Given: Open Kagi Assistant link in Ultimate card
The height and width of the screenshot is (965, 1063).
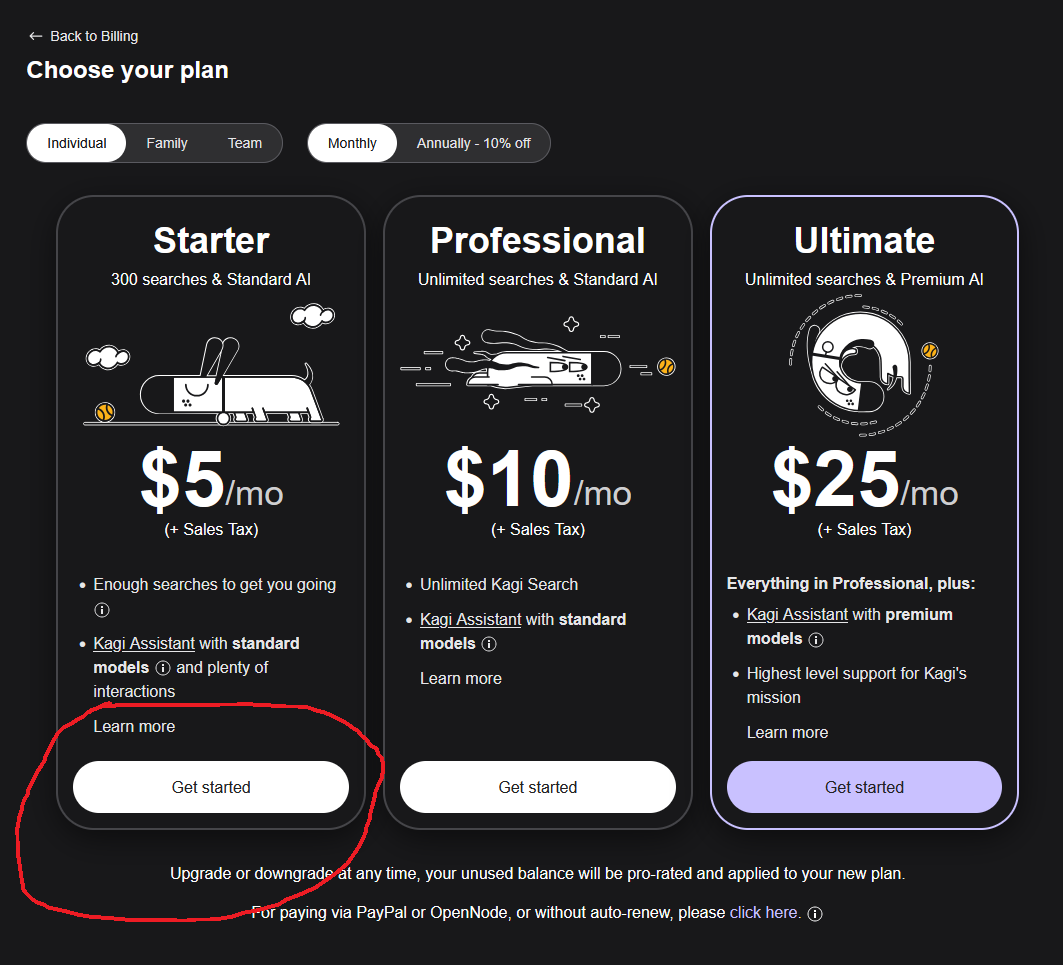Looking at the screenshot, I should click(797, 614).
